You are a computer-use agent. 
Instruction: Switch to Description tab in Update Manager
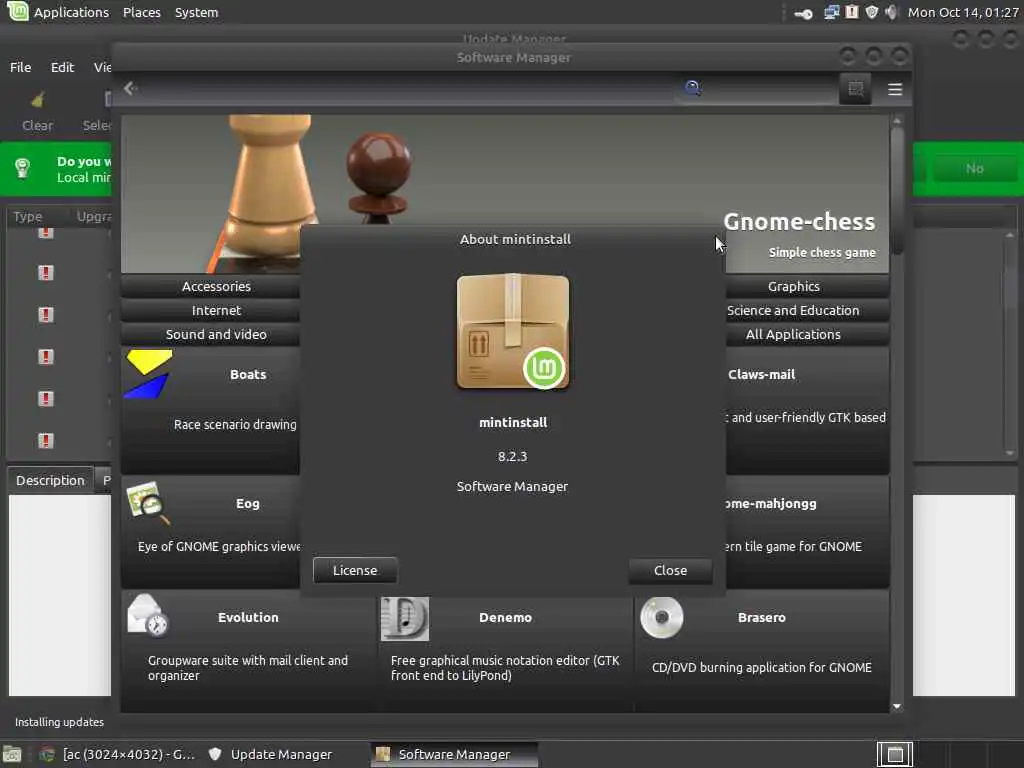[50, 480]
